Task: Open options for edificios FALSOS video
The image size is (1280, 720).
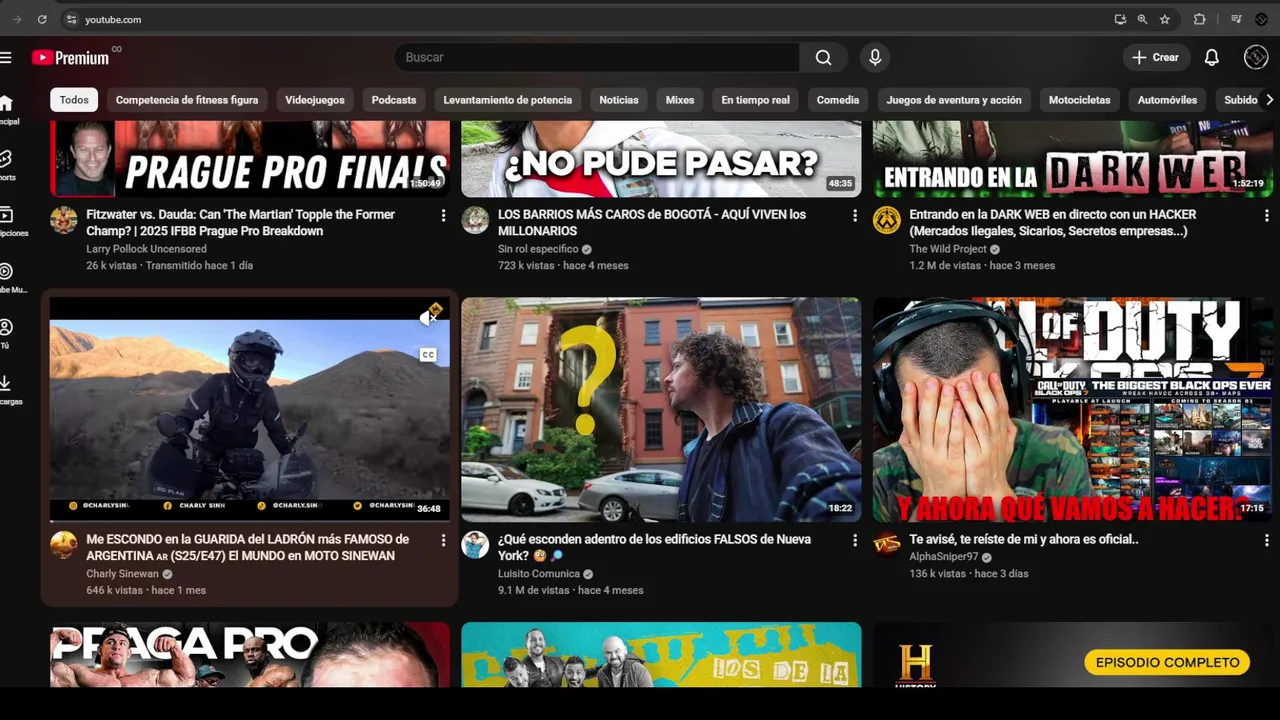Action: [854, 540]
